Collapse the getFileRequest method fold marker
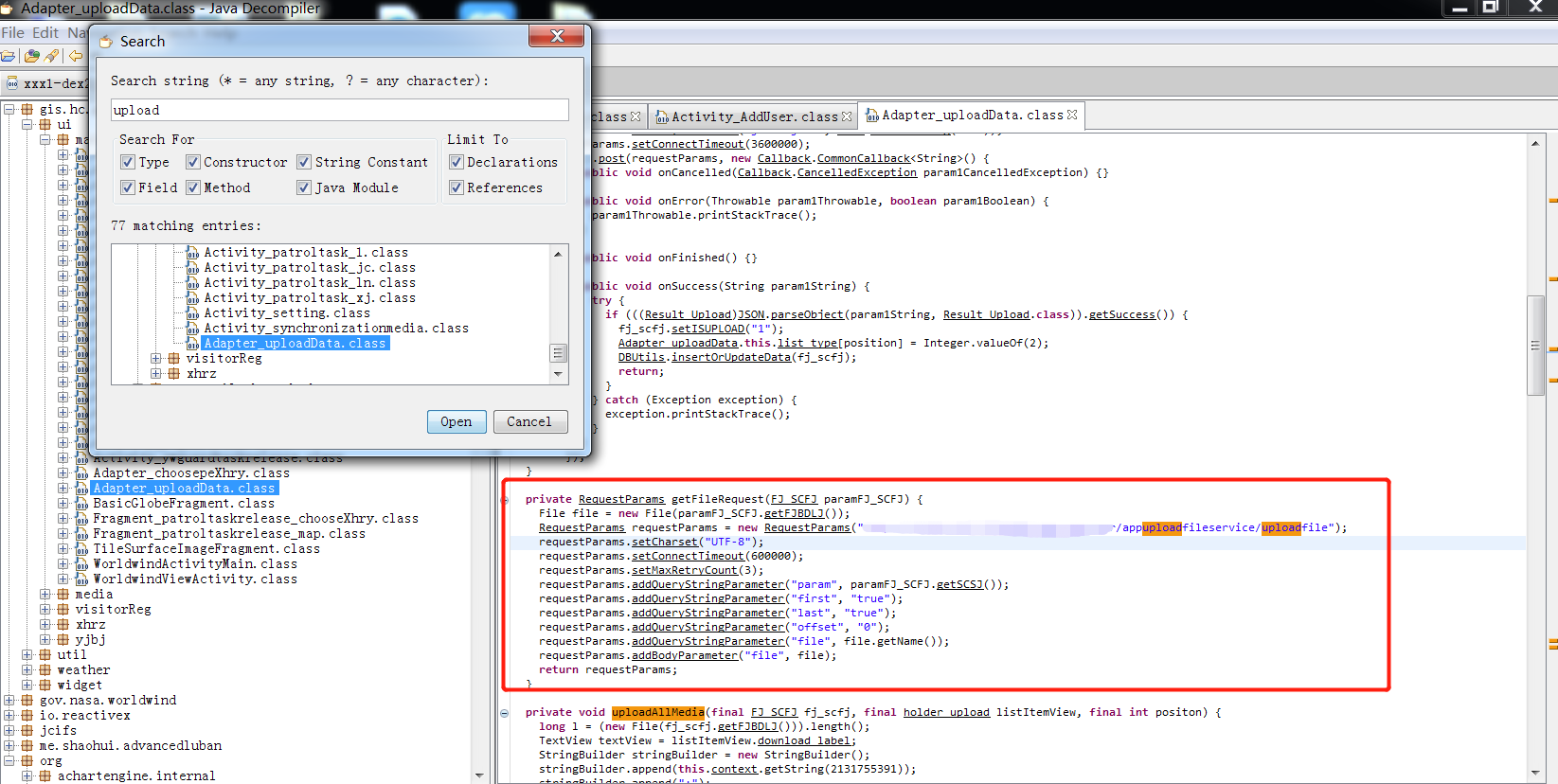 (505, 499)
